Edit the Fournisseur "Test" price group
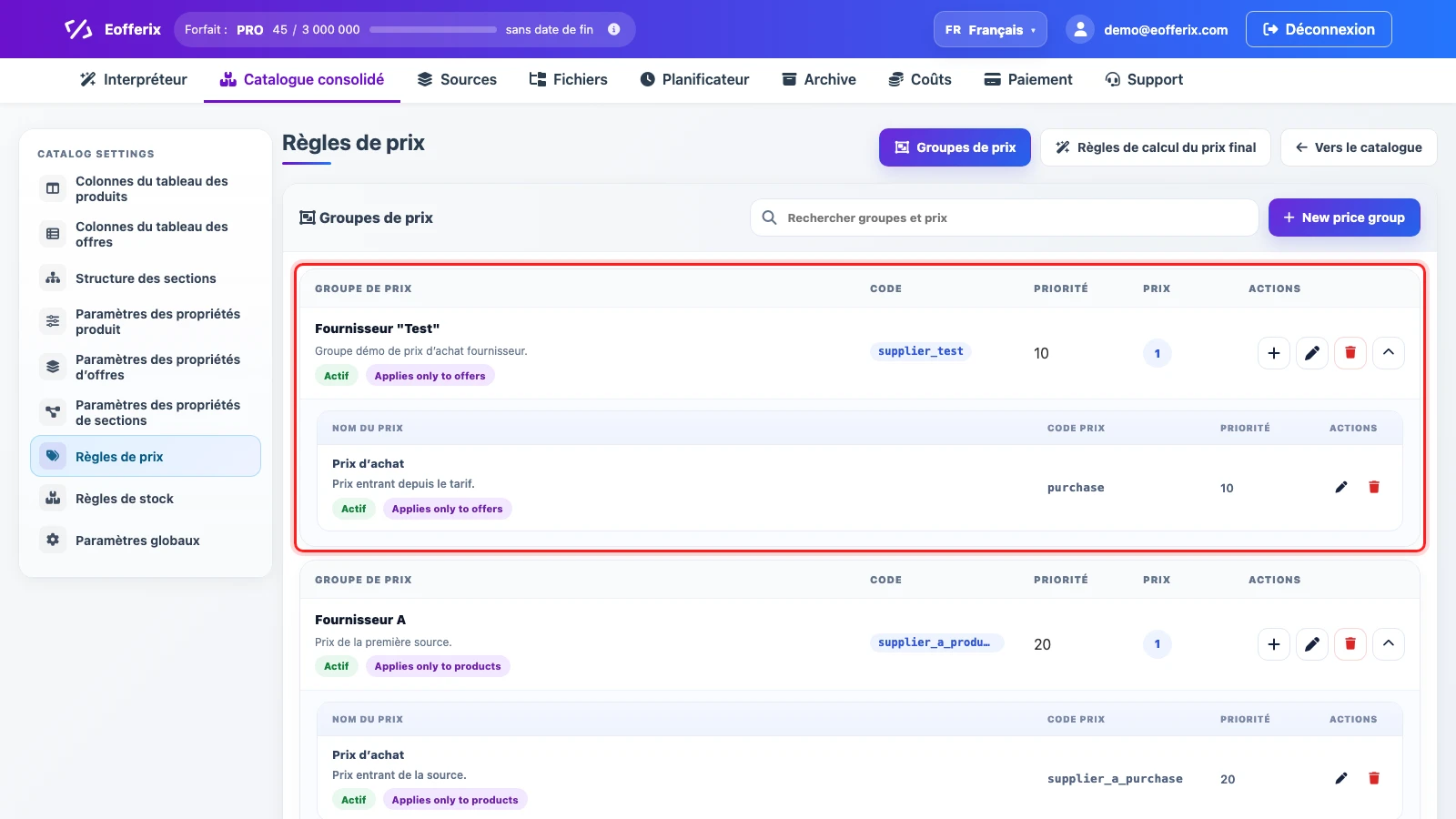 tap(1312, 353)
